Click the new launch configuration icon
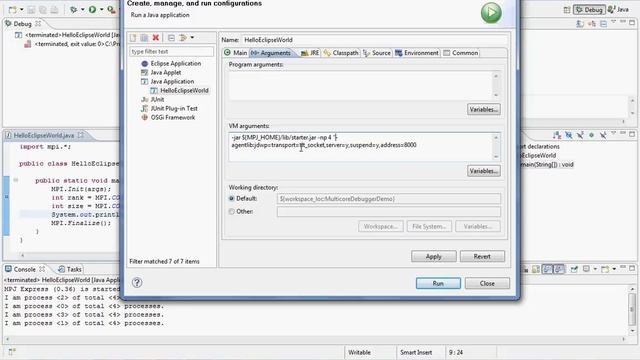The height and width of the screenshot is (360, 640). (133, 38)
